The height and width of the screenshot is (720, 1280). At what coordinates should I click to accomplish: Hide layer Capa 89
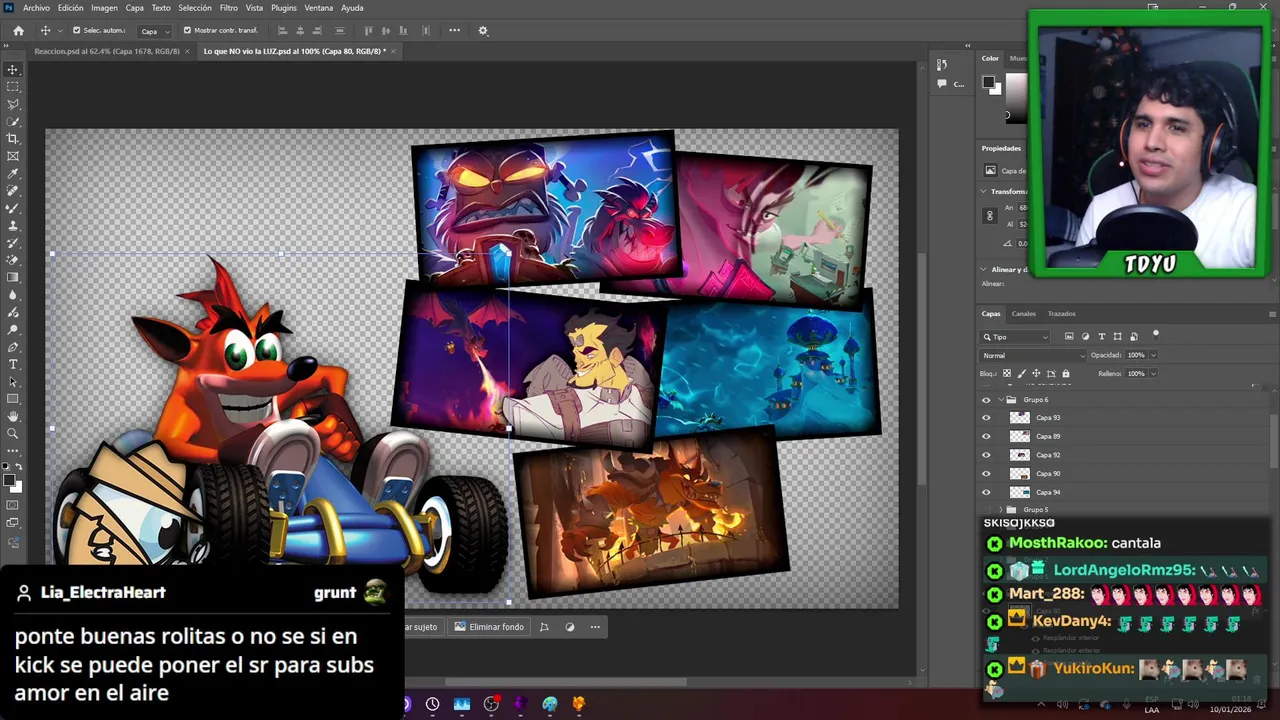986,437
